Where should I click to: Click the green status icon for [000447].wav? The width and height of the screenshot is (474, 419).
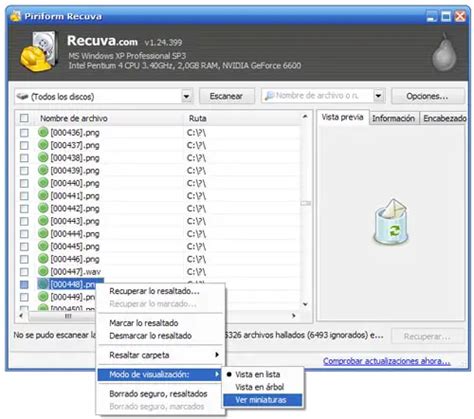43,272
